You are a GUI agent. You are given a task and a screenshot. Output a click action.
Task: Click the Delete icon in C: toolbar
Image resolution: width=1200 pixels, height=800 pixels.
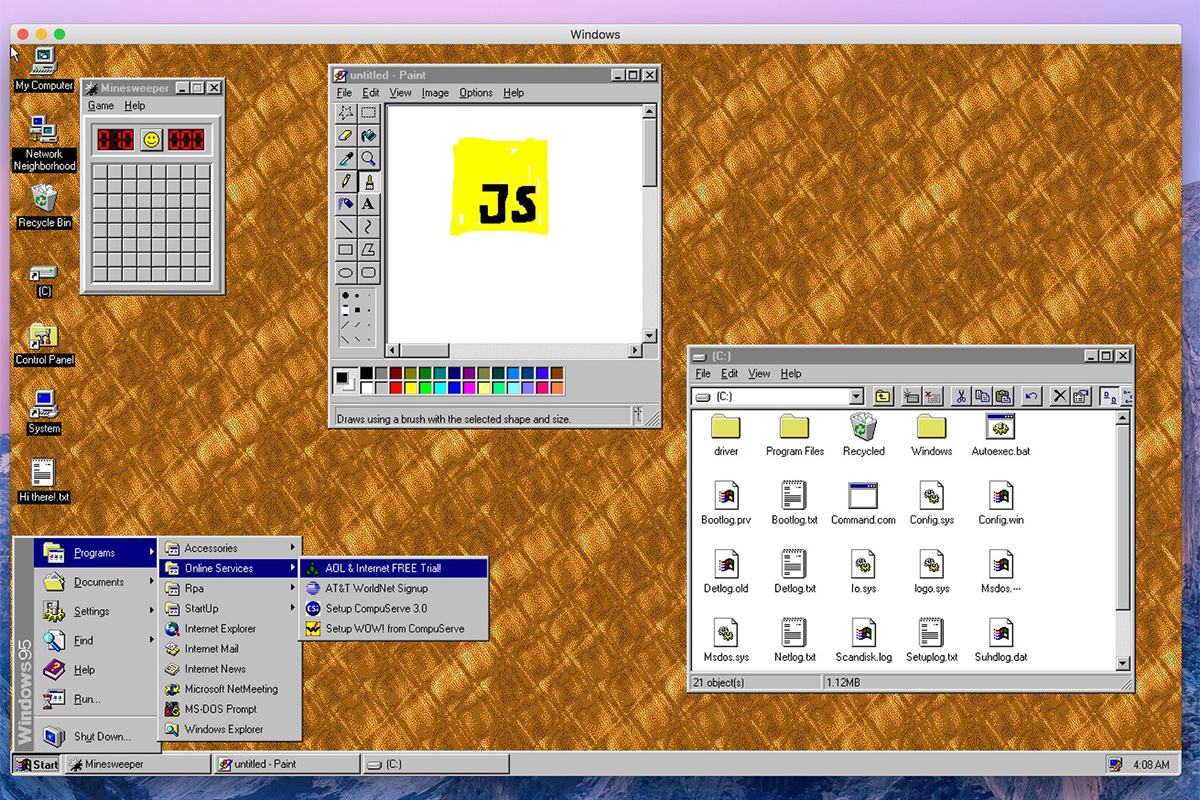click(x=1060, y=396)
